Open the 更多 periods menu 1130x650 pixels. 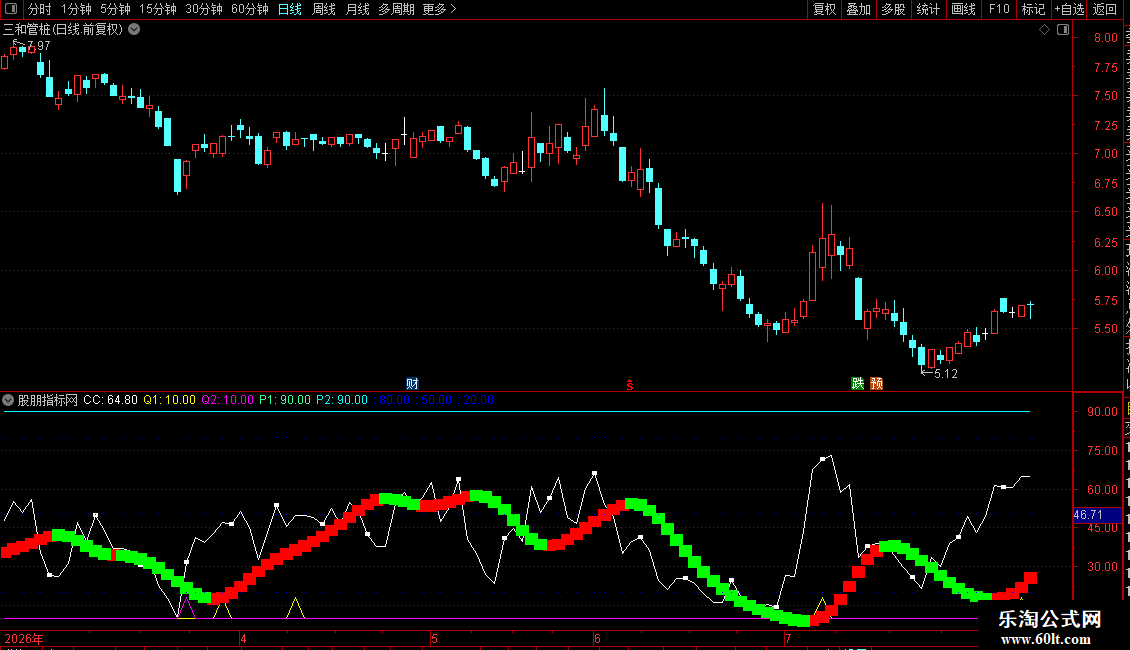440,9
